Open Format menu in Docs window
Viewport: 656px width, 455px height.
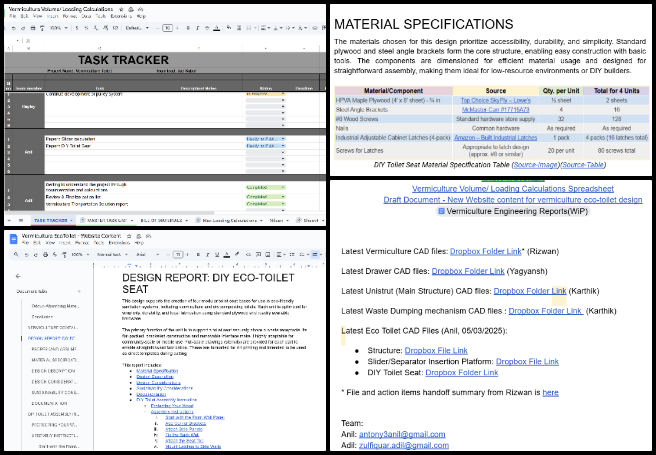(x=82, y=243)
